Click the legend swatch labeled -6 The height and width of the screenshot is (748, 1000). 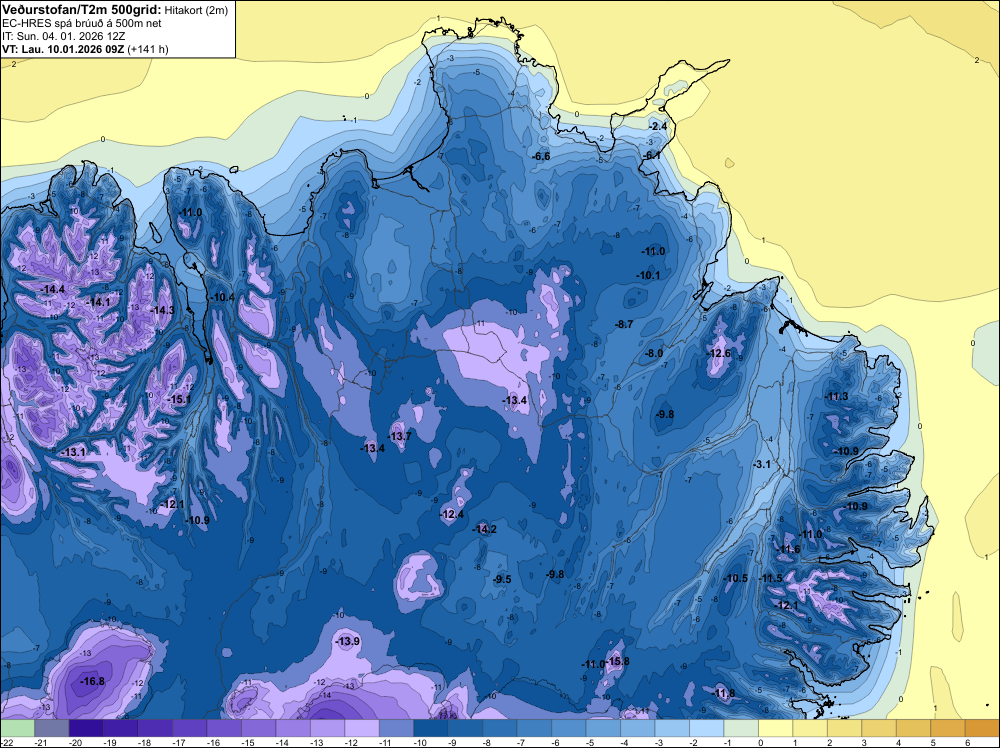568,728
